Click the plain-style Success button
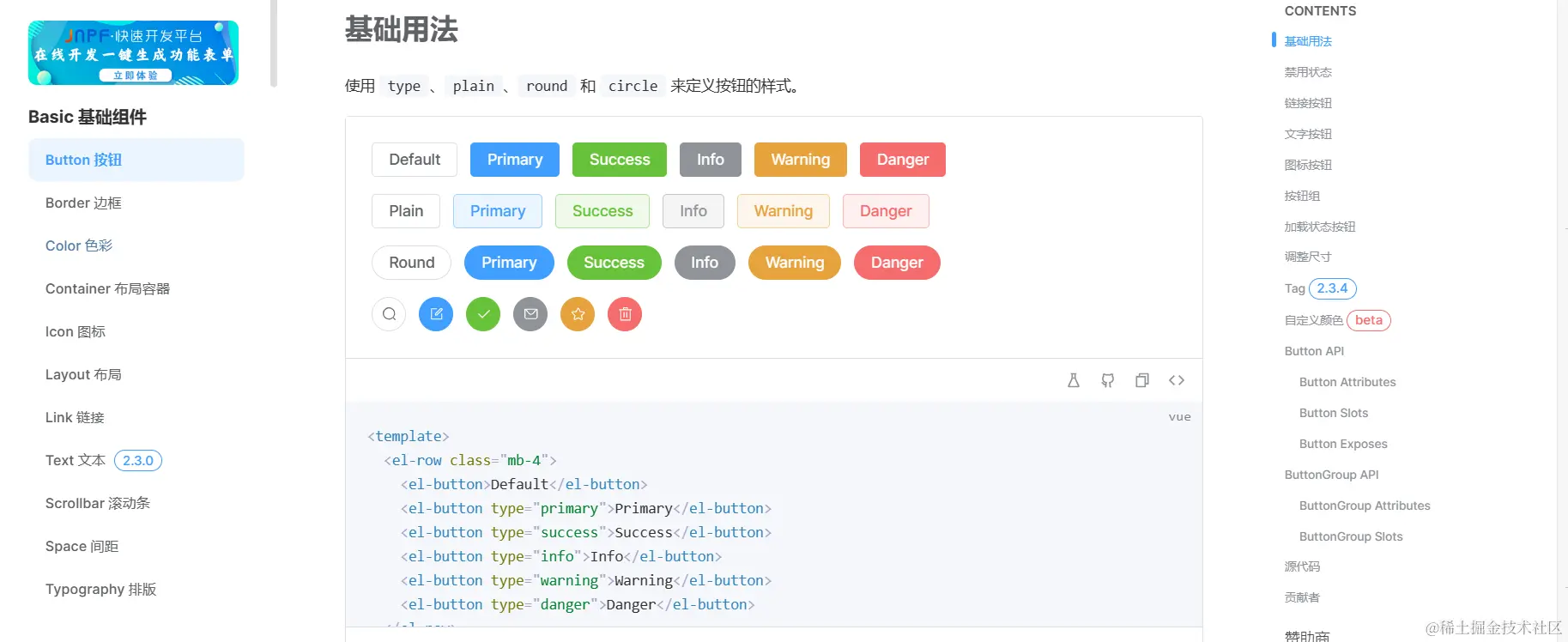The width and height of the screenshot is (1568, 642). [x=602, y=211]
